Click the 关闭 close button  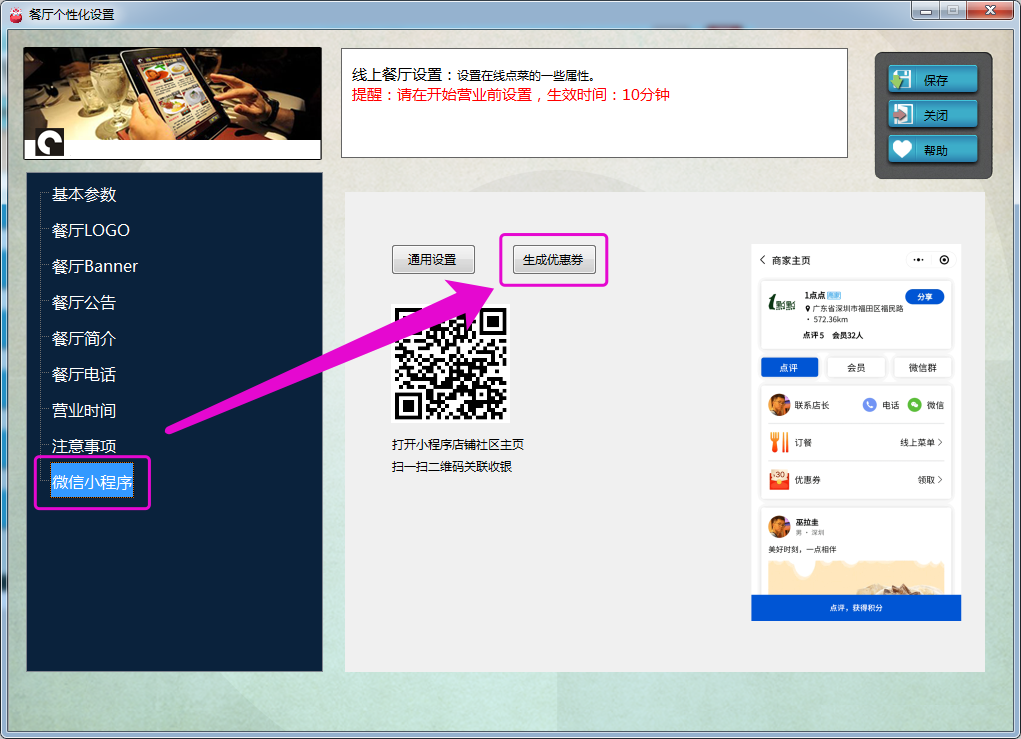click(932, 115)
